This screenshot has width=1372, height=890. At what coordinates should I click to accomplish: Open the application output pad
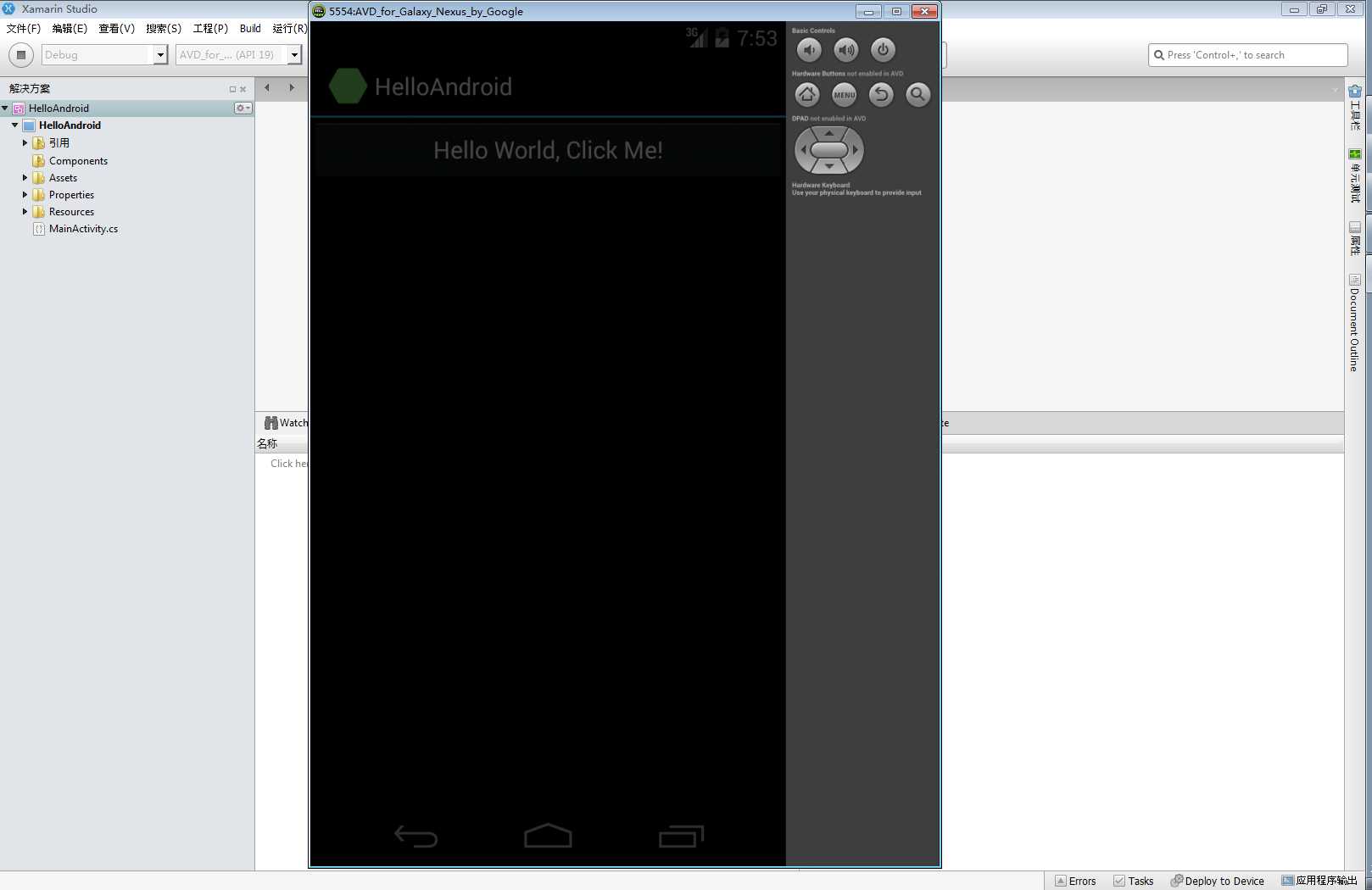point(1319,881)
